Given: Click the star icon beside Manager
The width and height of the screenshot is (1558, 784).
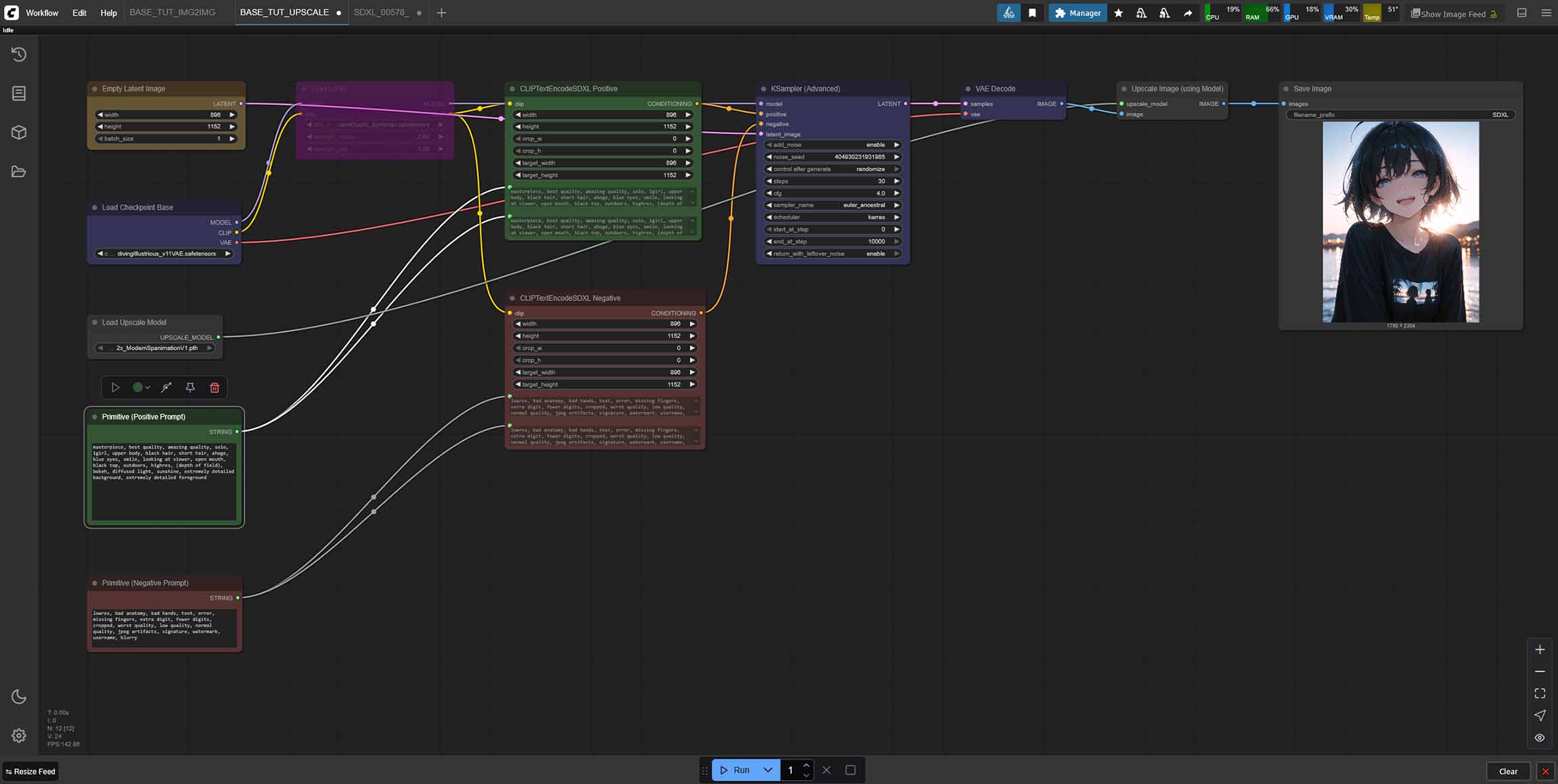Looking at the screenshot, I should (x=1119, y=13).
